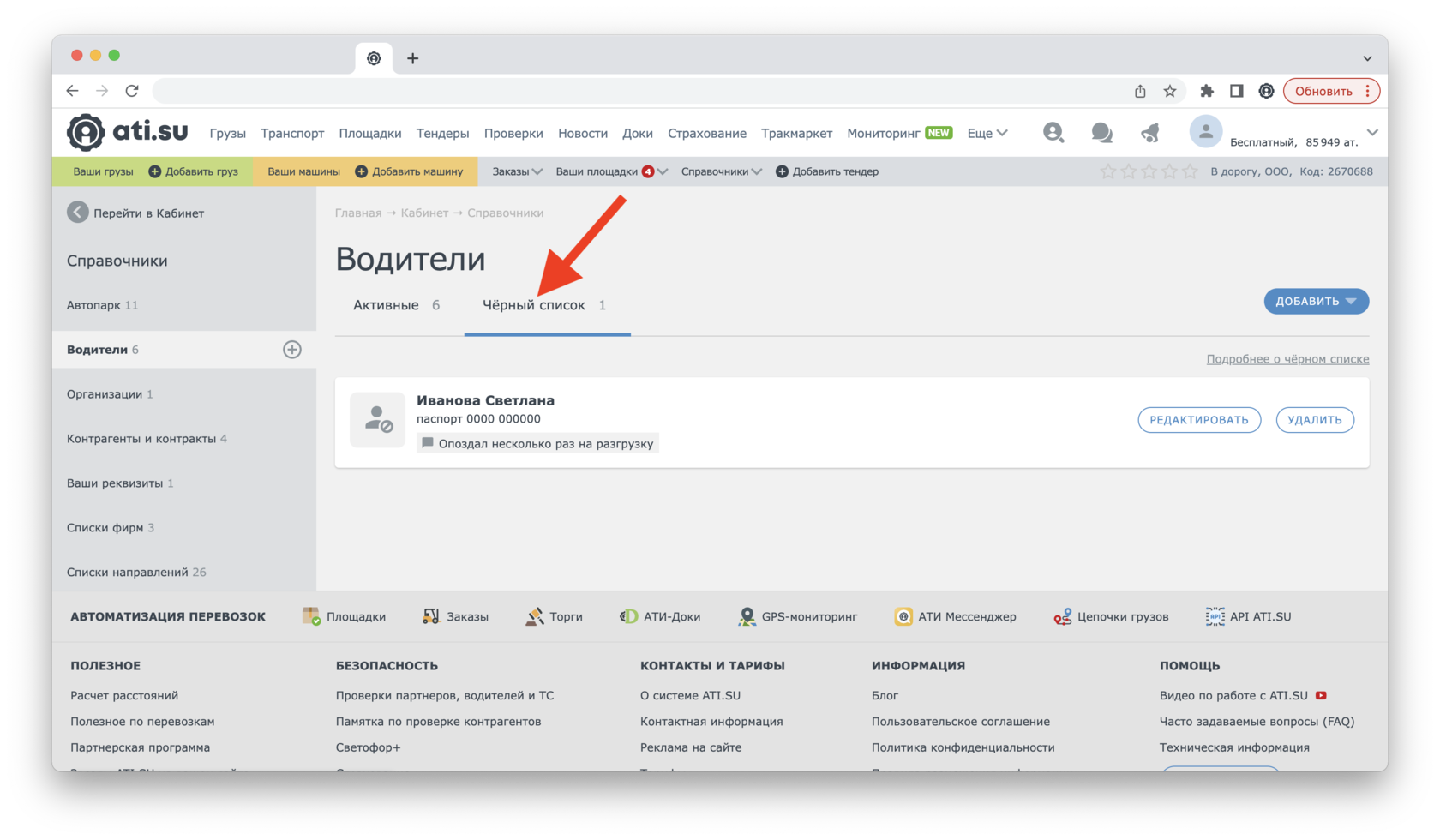The image size is (1440, 840).
Task: Bookmark the page with the star icon
Action: coord(1170,91)
